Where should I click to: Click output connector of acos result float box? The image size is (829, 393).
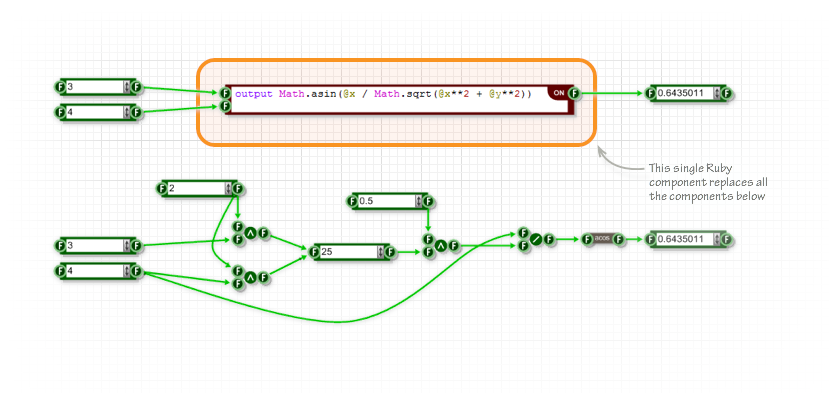point(726,240)
